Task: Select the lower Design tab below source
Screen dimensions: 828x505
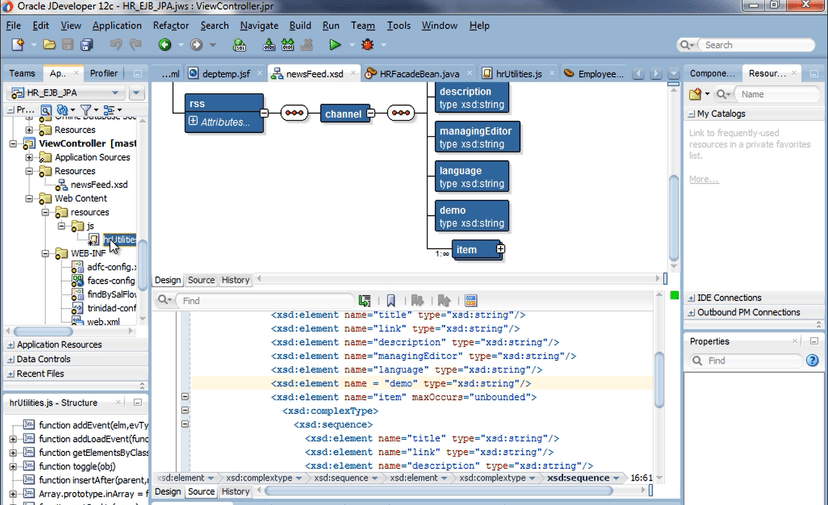Action: click(168, 491)
